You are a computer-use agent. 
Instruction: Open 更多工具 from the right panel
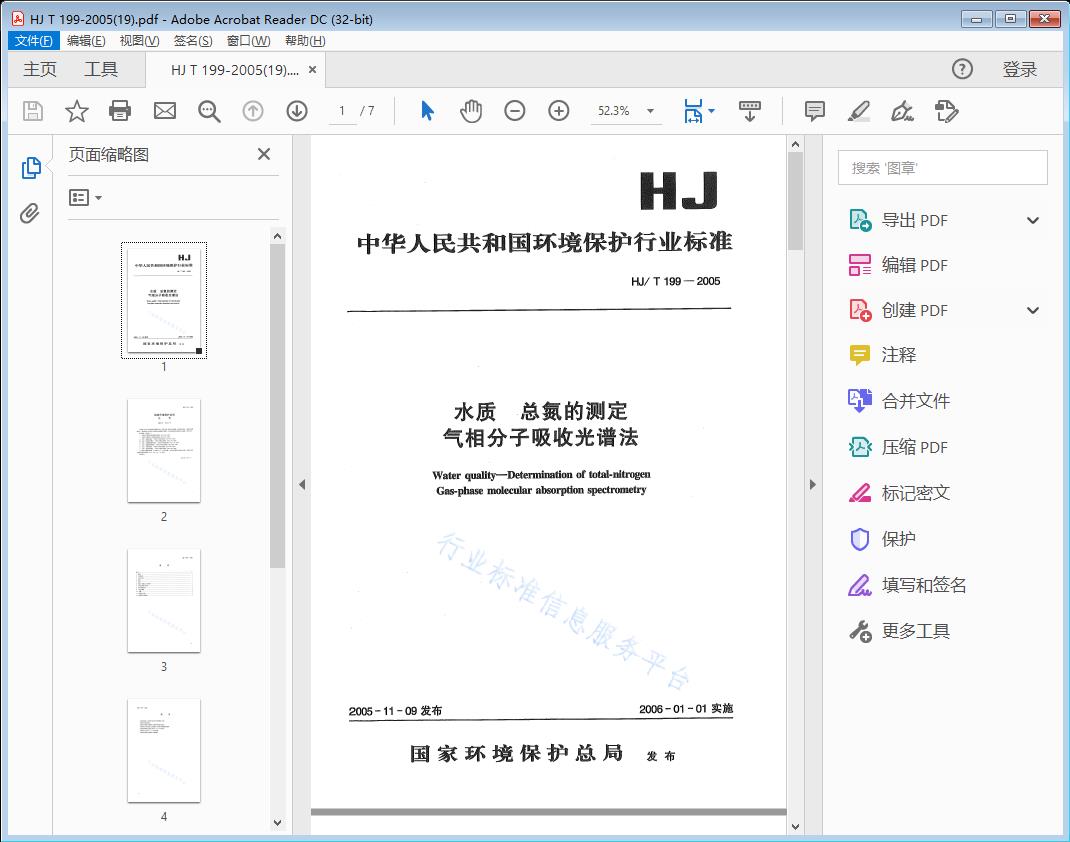coord(915,631)
